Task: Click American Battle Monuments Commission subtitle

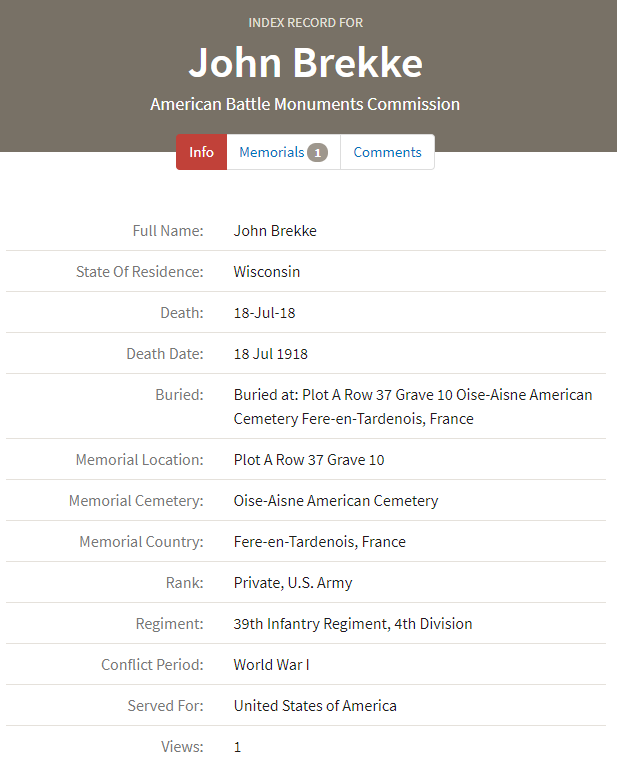Action: tap(305, 104)
